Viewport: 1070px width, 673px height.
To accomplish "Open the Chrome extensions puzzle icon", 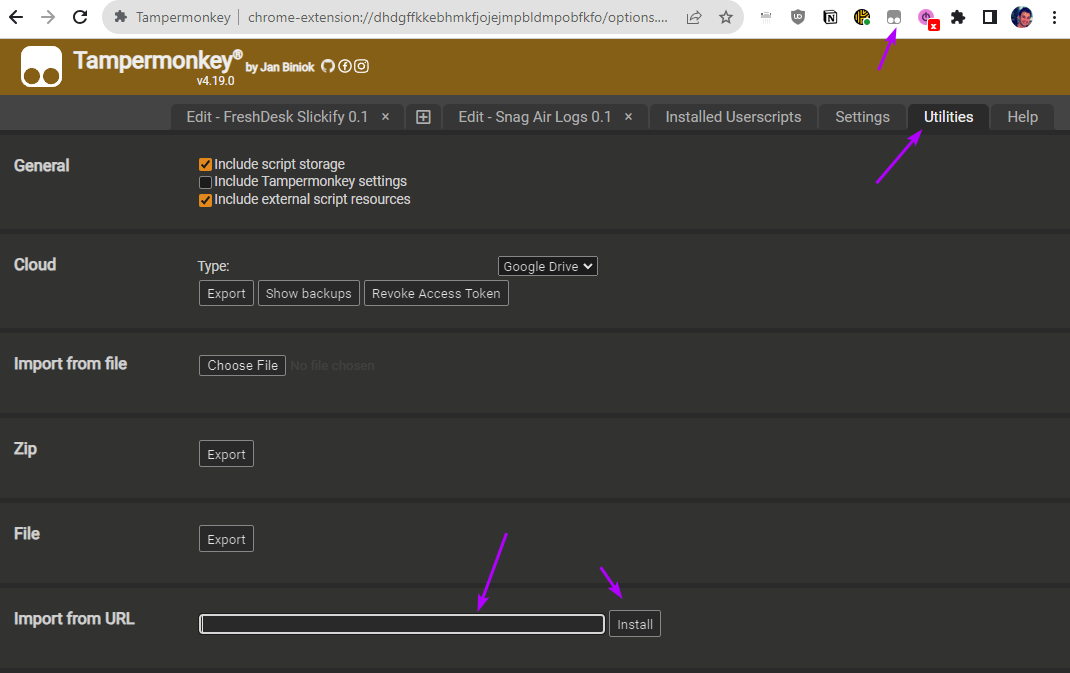I will point(958,17).
